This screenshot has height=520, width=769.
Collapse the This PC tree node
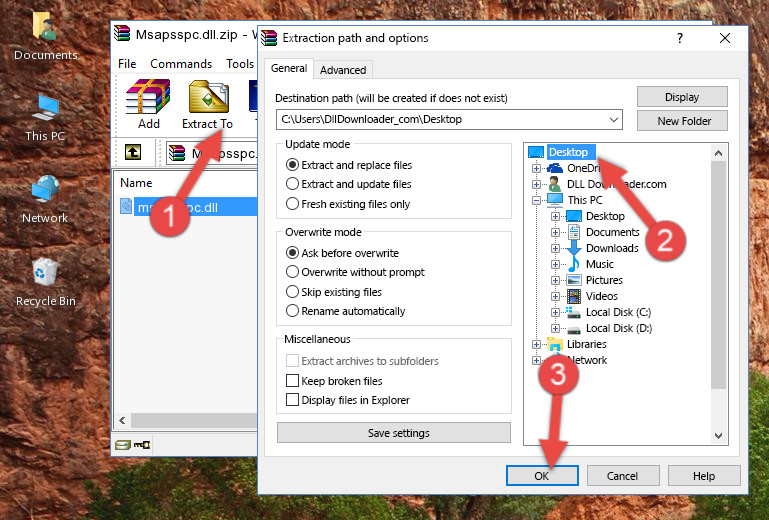pos(536,200)
